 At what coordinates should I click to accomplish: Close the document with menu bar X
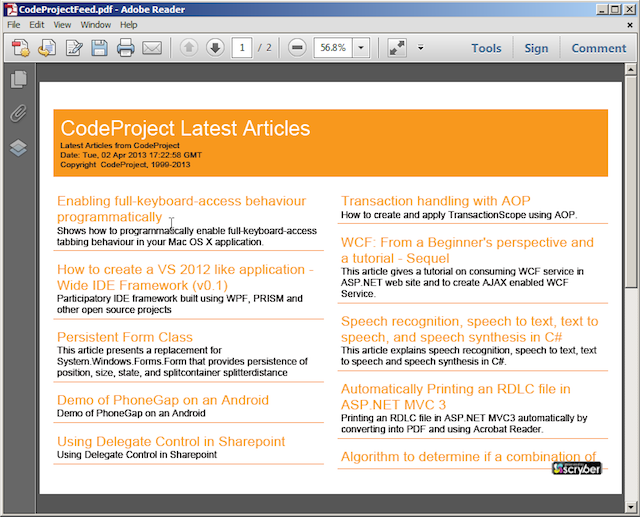pos(630,25)
